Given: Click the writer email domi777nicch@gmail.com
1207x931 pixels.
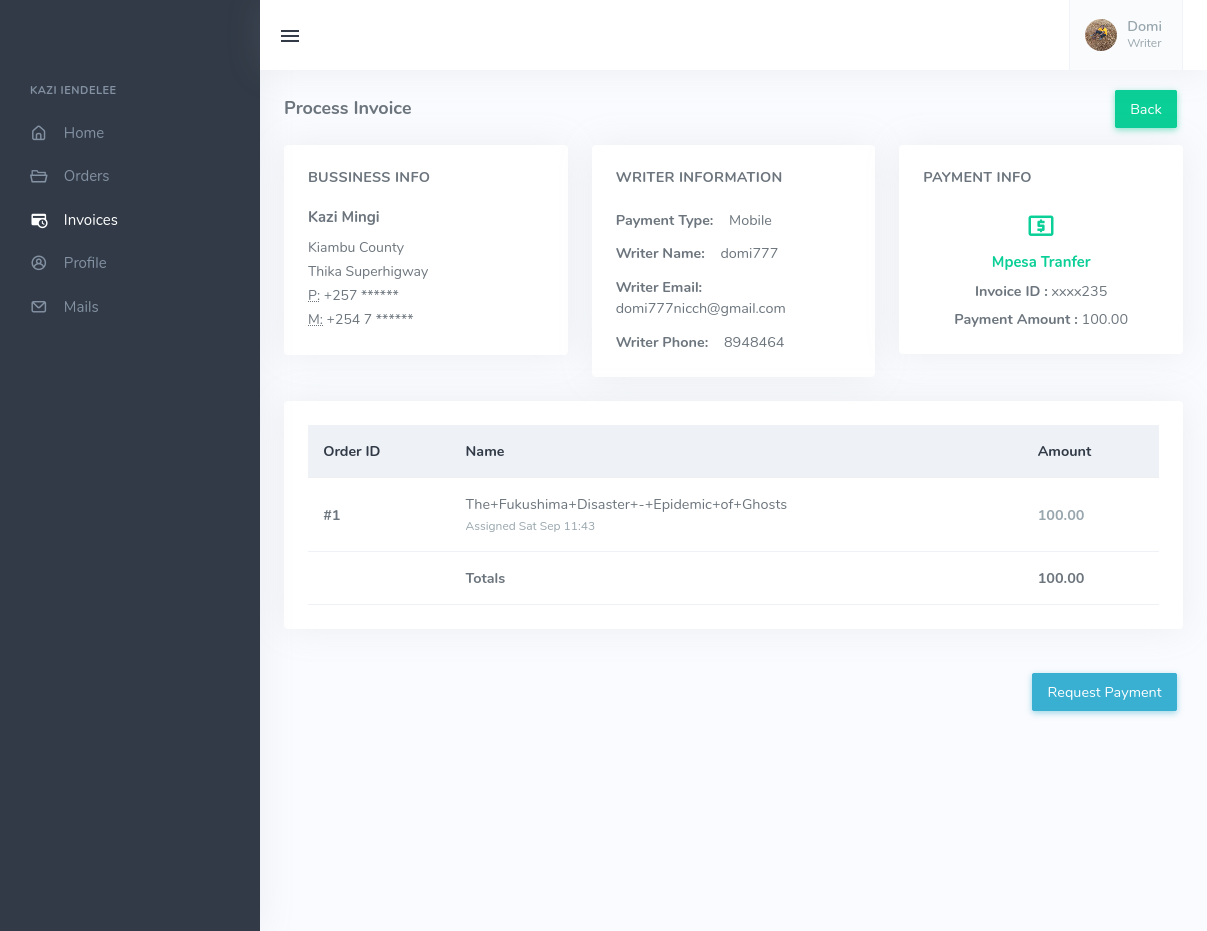Looking at the screenshot, I should 700,309.
